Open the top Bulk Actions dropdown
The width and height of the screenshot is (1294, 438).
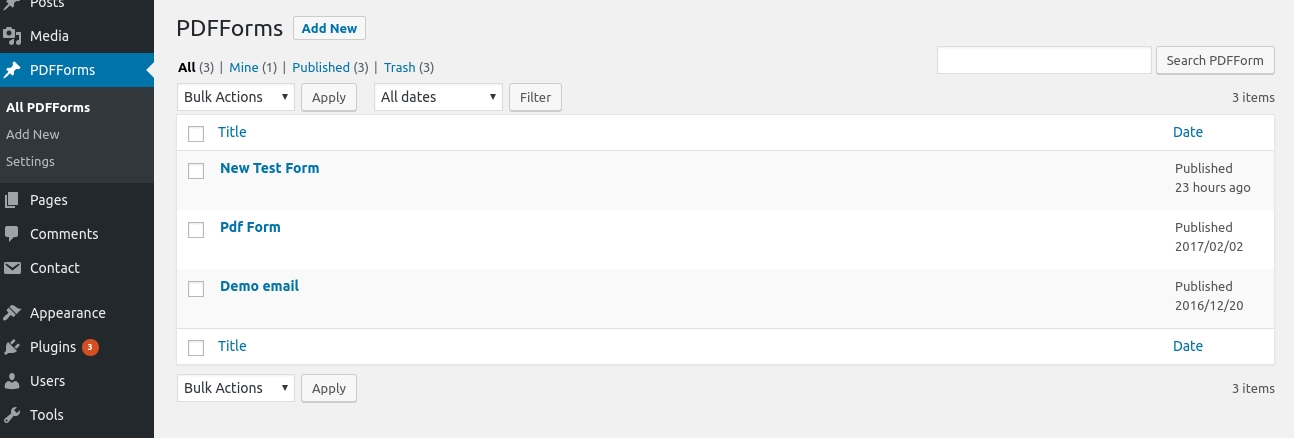[236, 97]
